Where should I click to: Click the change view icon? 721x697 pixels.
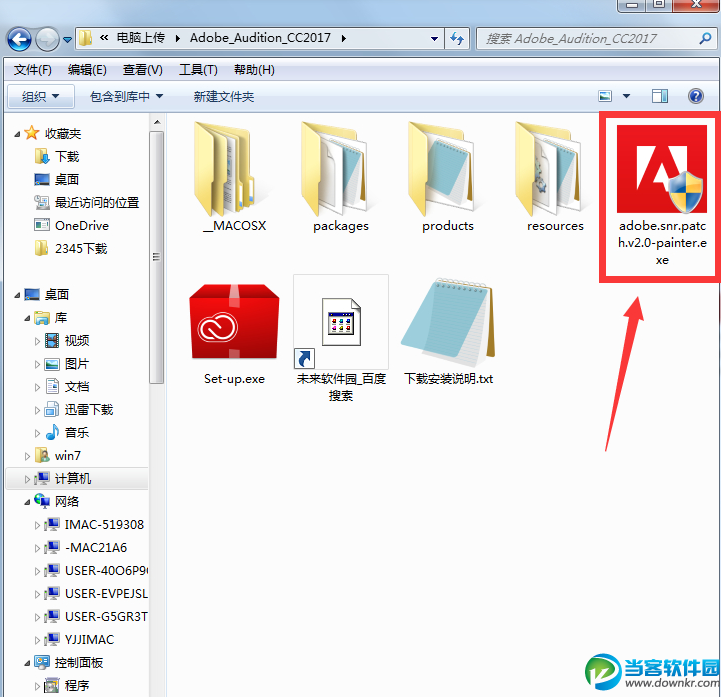point(605,96)
